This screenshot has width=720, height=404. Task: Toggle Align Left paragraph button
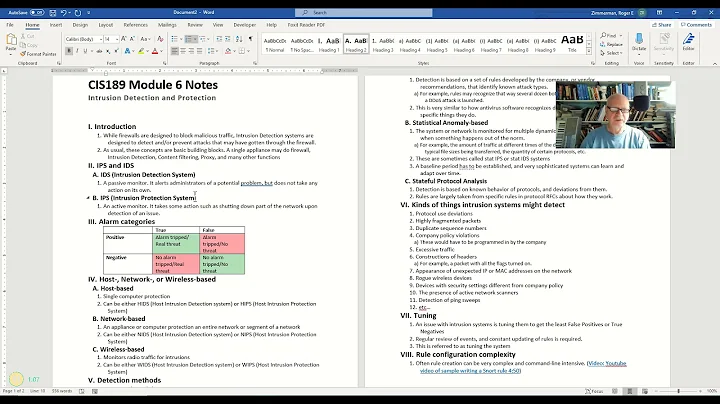click(174, 51)
